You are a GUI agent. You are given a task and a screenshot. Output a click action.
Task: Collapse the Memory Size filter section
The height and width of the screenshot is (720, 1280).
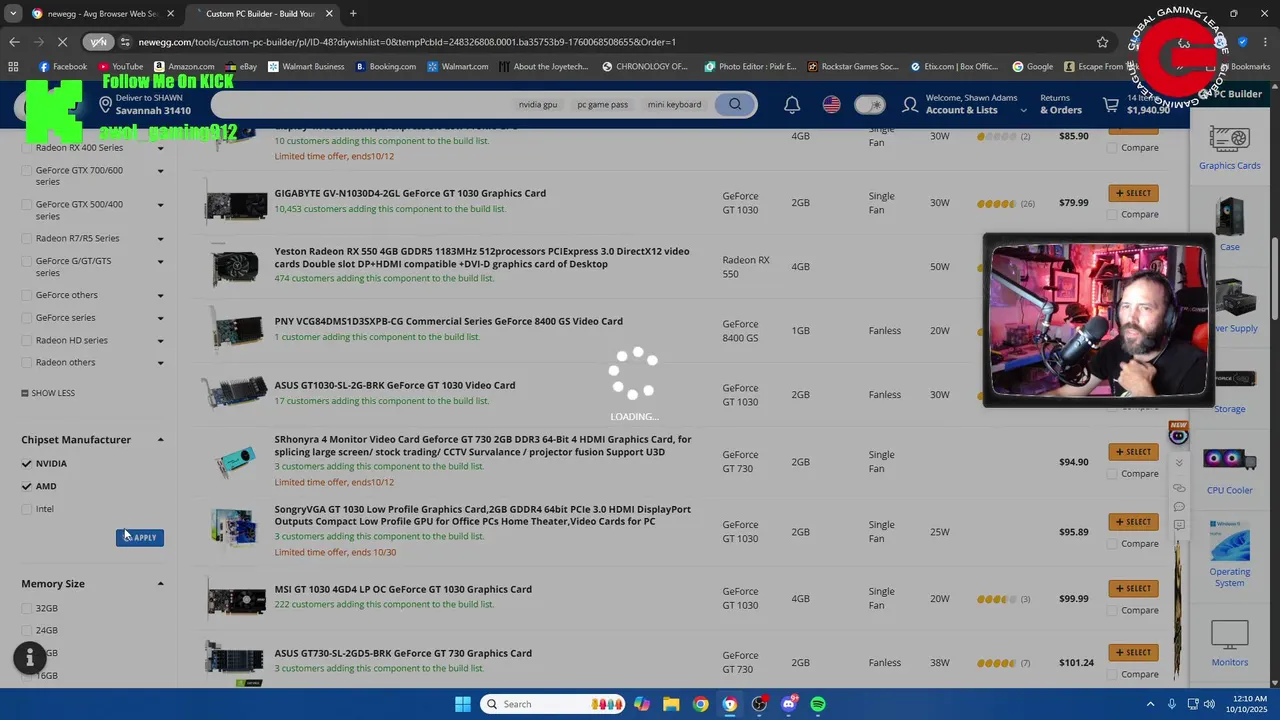(x=160, y=584)
